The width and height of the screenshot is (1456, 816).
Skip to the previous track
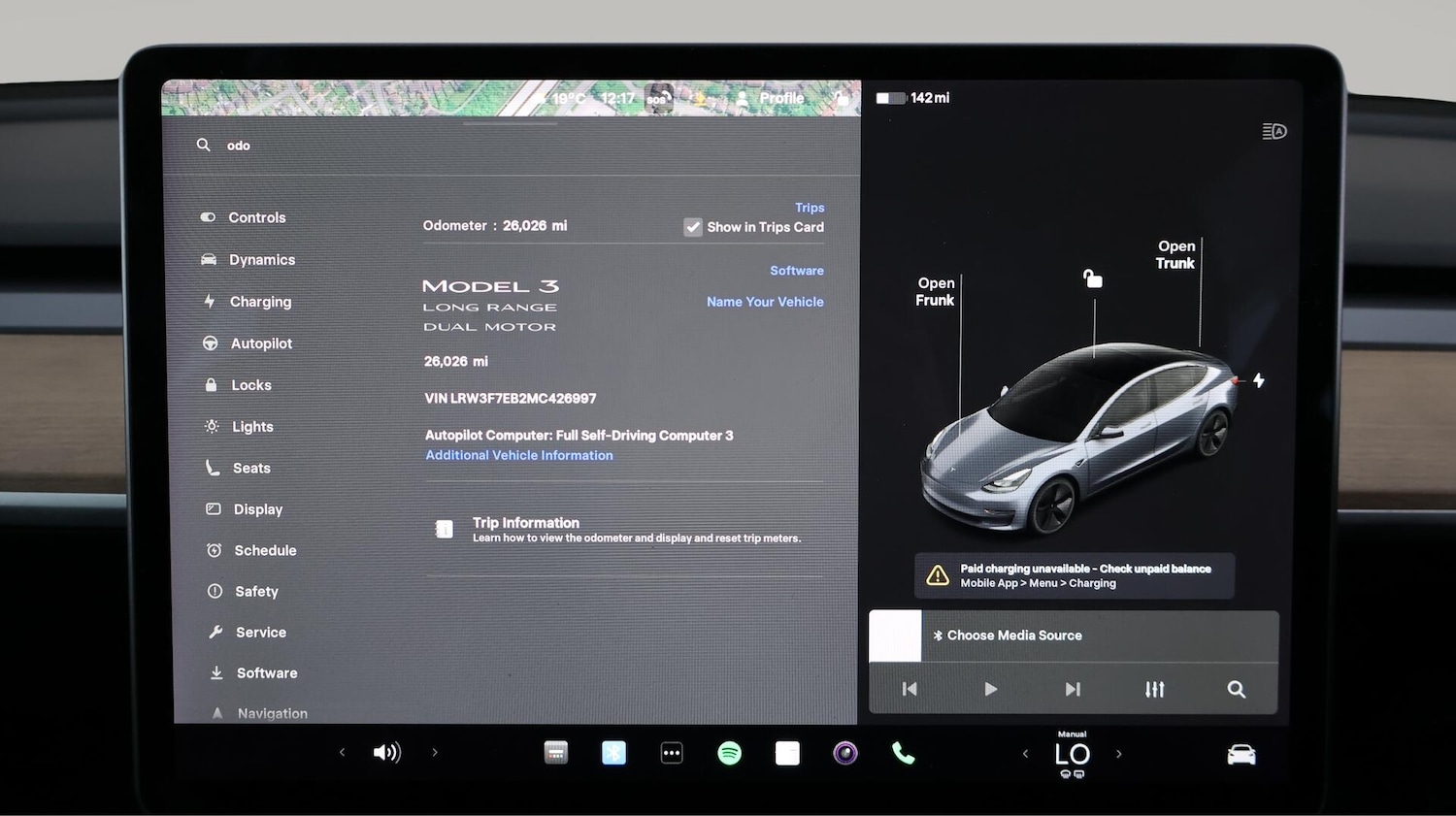(910, 689)
